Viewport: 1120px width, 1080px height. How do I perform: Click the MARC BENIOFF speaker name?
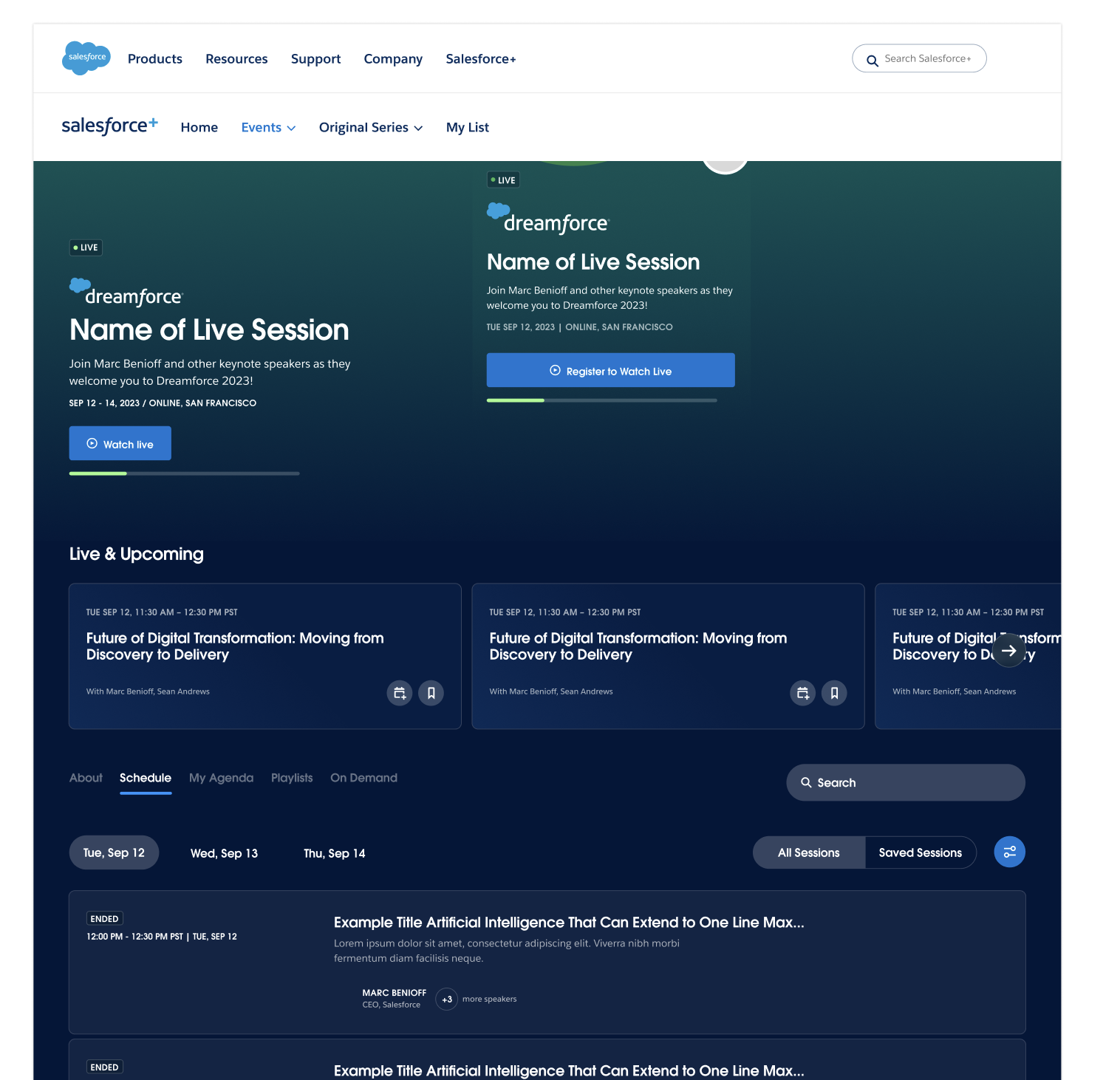(x=395, y=993)
